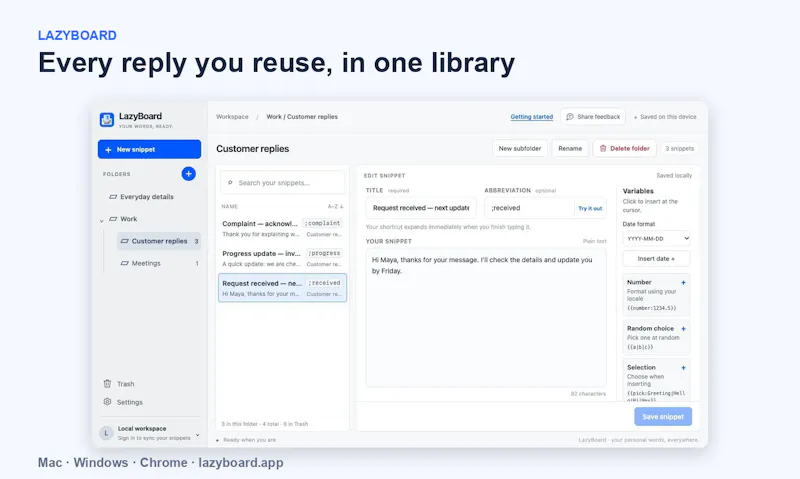This screenshot has height=479, width=800.
Task: Add a folder using the round plus button
Action: click(x=188, y=174)
